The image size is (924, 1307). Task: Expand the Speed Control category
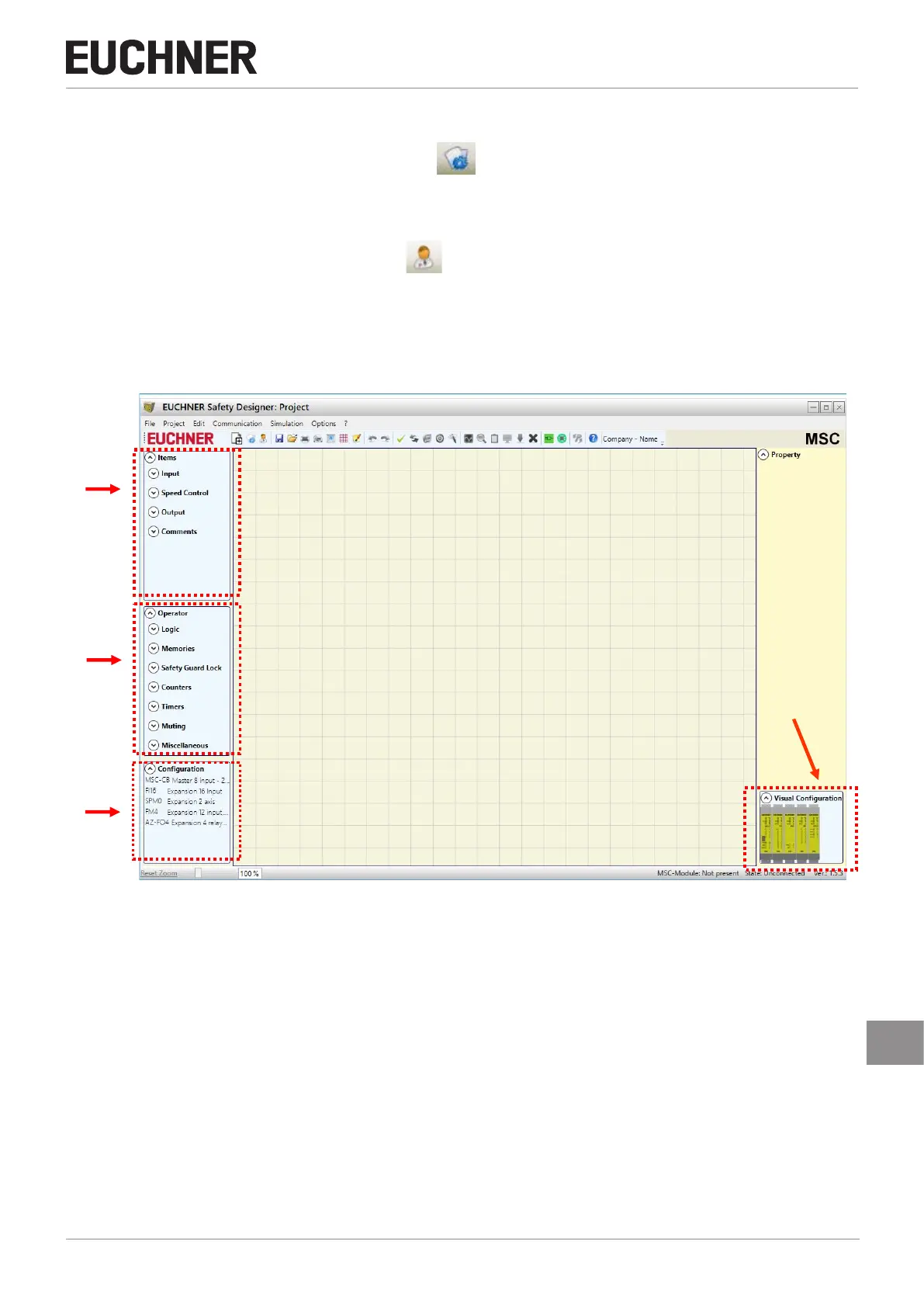154,493
